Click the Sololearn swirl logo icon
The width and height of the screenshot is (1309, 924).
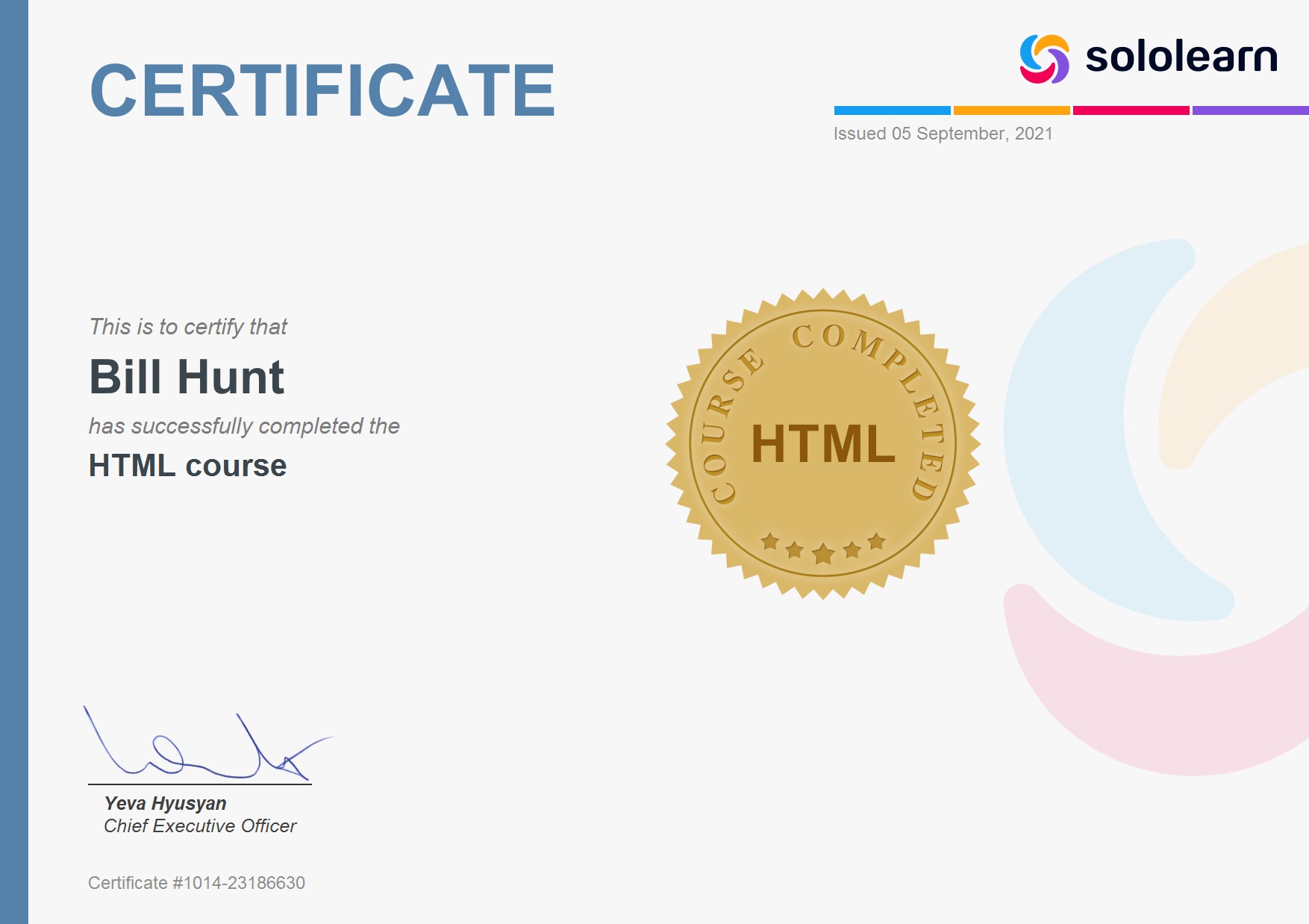click(x=1044, y=59)
